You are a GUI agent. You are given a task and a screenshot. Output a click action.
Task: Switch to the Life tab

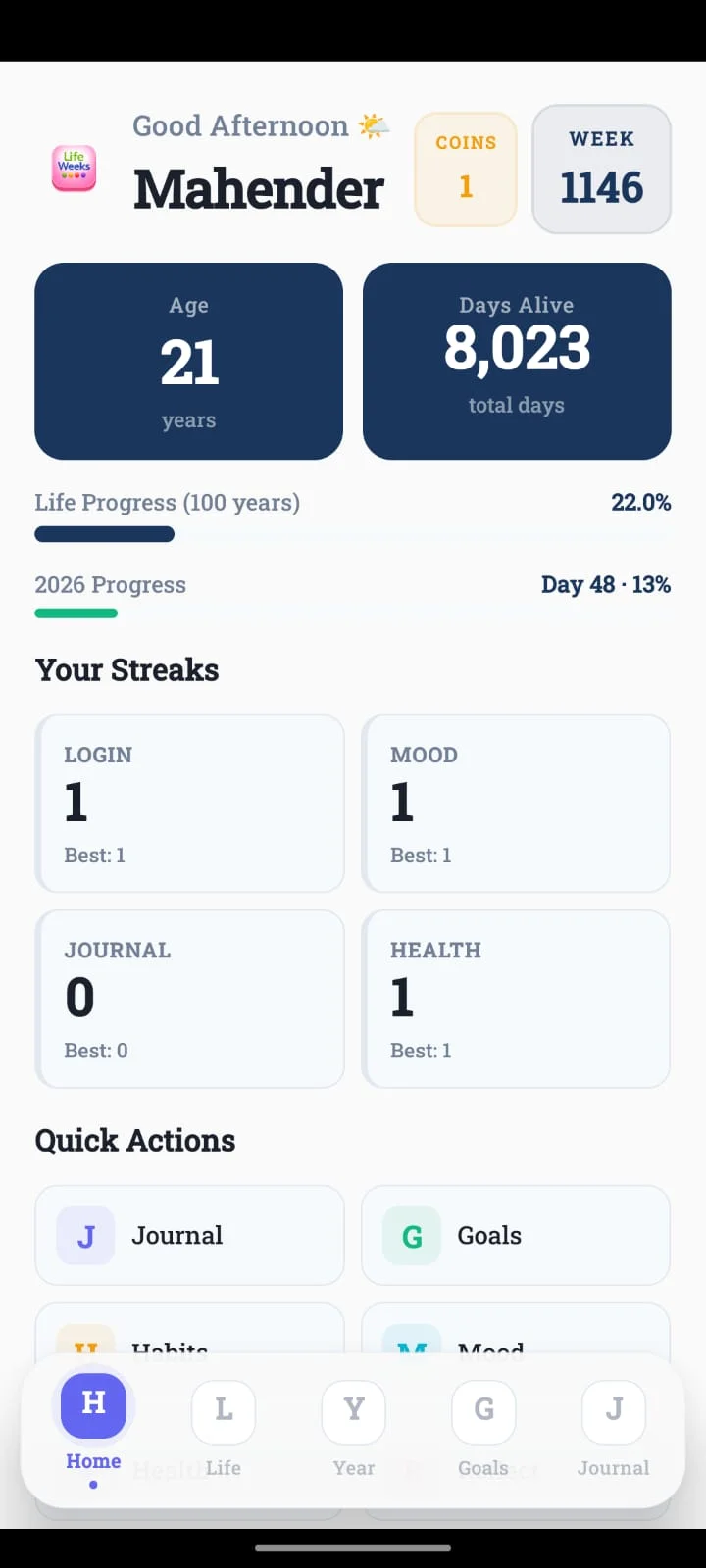224,1412
